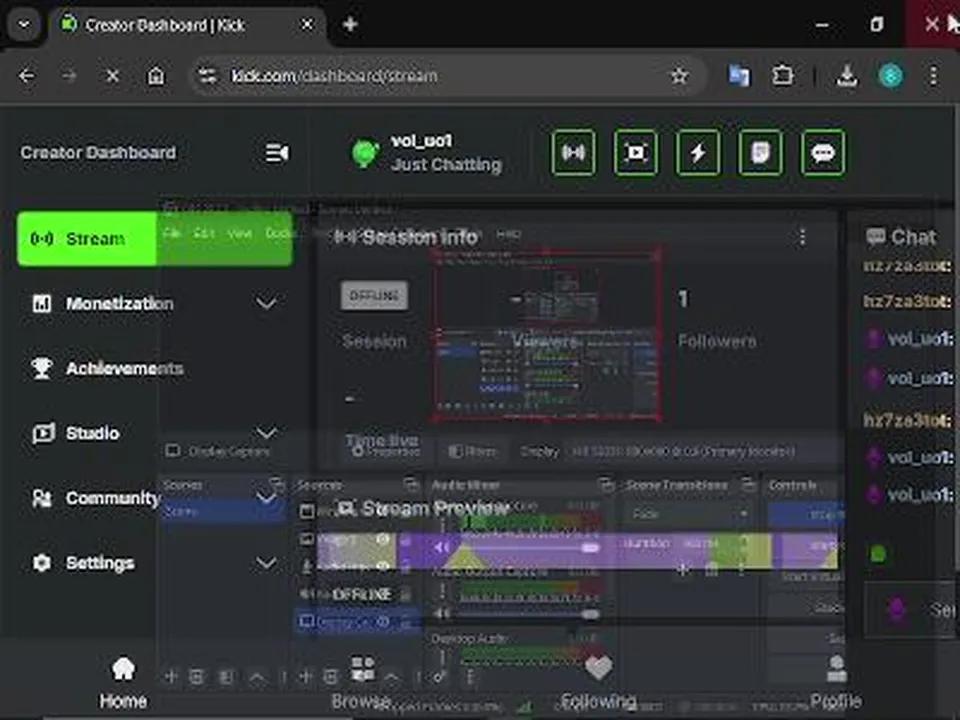
Task: Open the Google Translate icon in toolbar
Action: (x=739, y=76)
